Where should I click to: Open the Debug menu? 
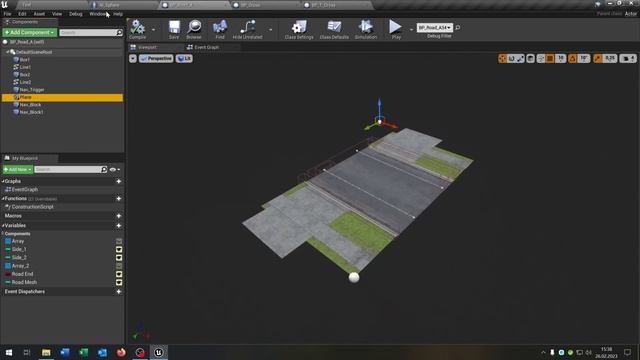[76, 14]
